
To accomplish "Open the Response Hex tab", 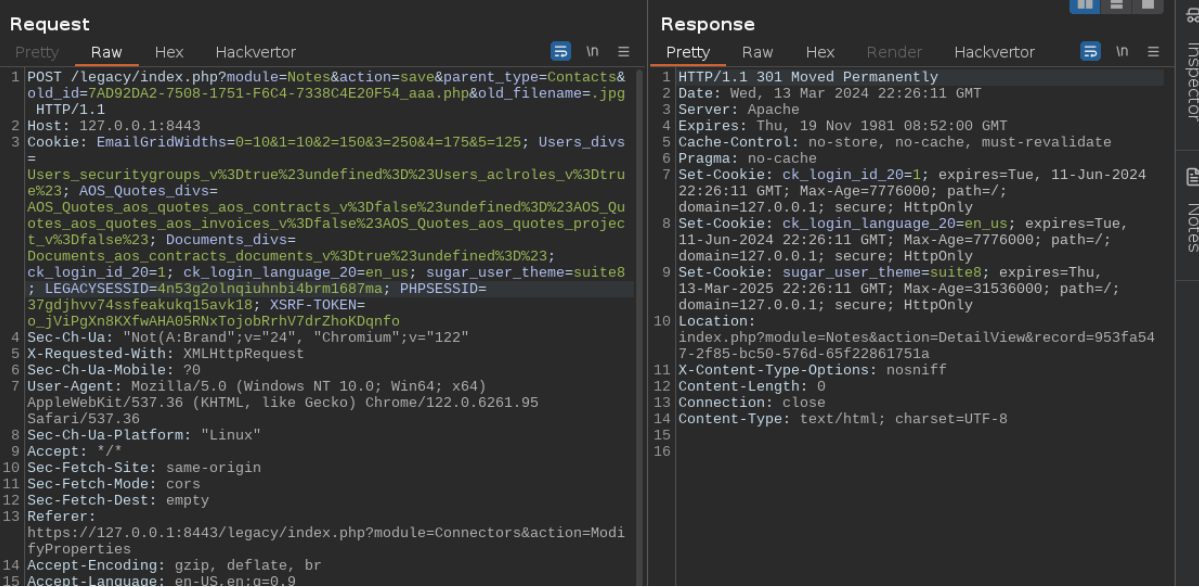I will tap(820, 52).
